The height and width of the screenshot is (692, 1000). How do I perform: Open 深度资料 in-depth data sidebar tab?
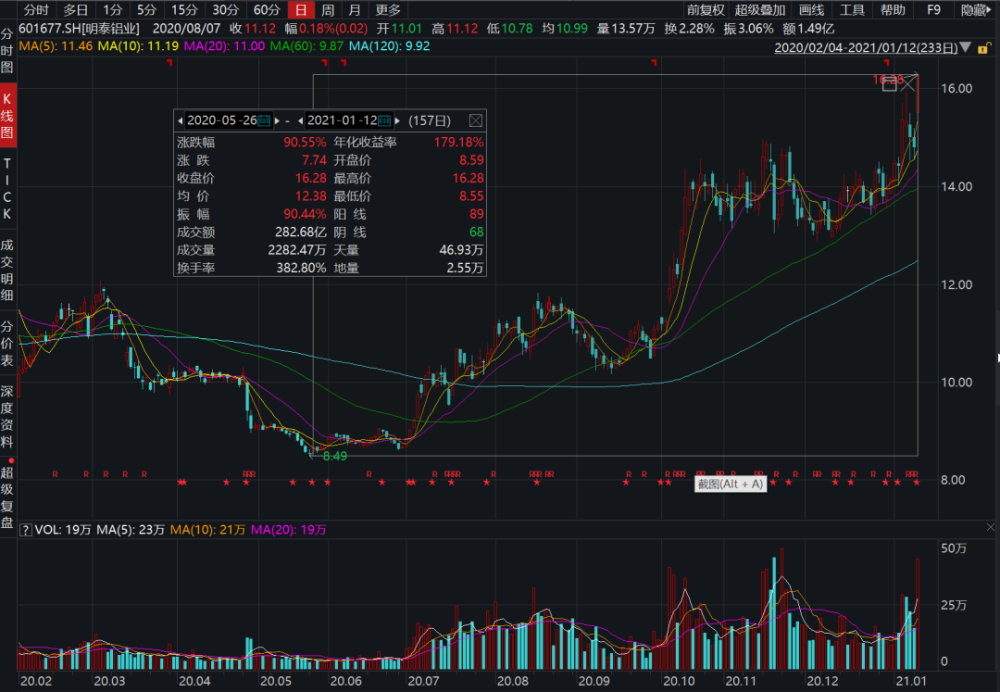tap(7, 416)
